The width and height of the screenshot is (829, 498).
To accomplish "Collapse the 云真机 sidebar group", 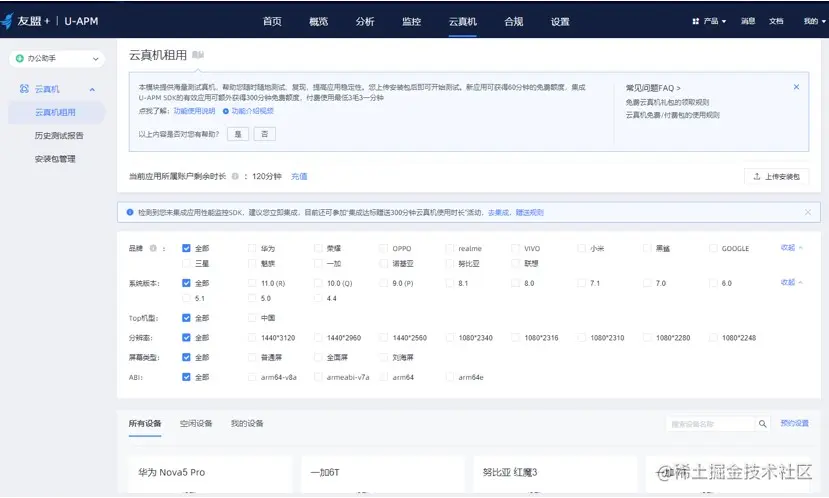I will click(x=92, y=89).
